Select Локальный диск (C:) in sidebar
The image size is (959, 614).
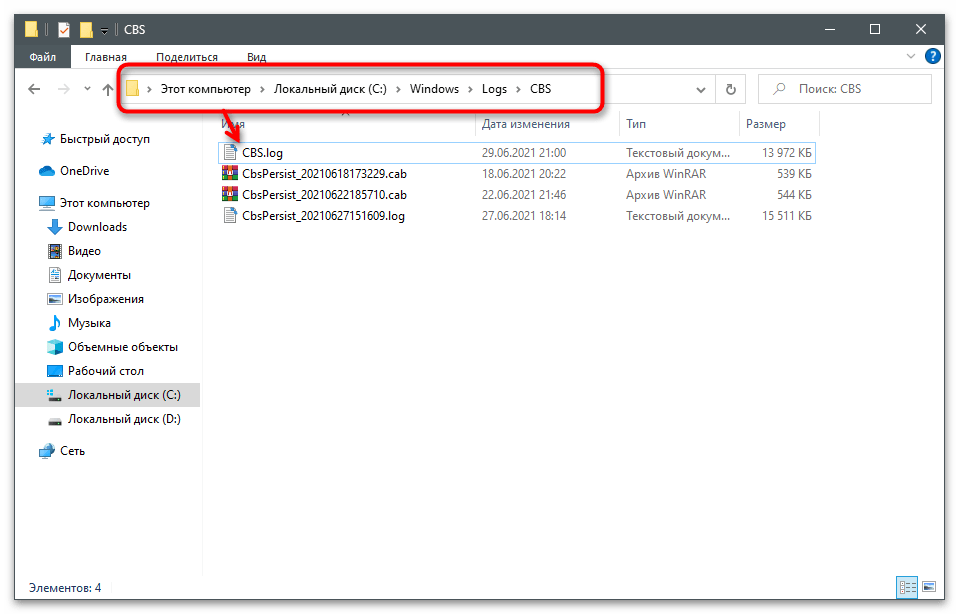click(x=108, y=395)
